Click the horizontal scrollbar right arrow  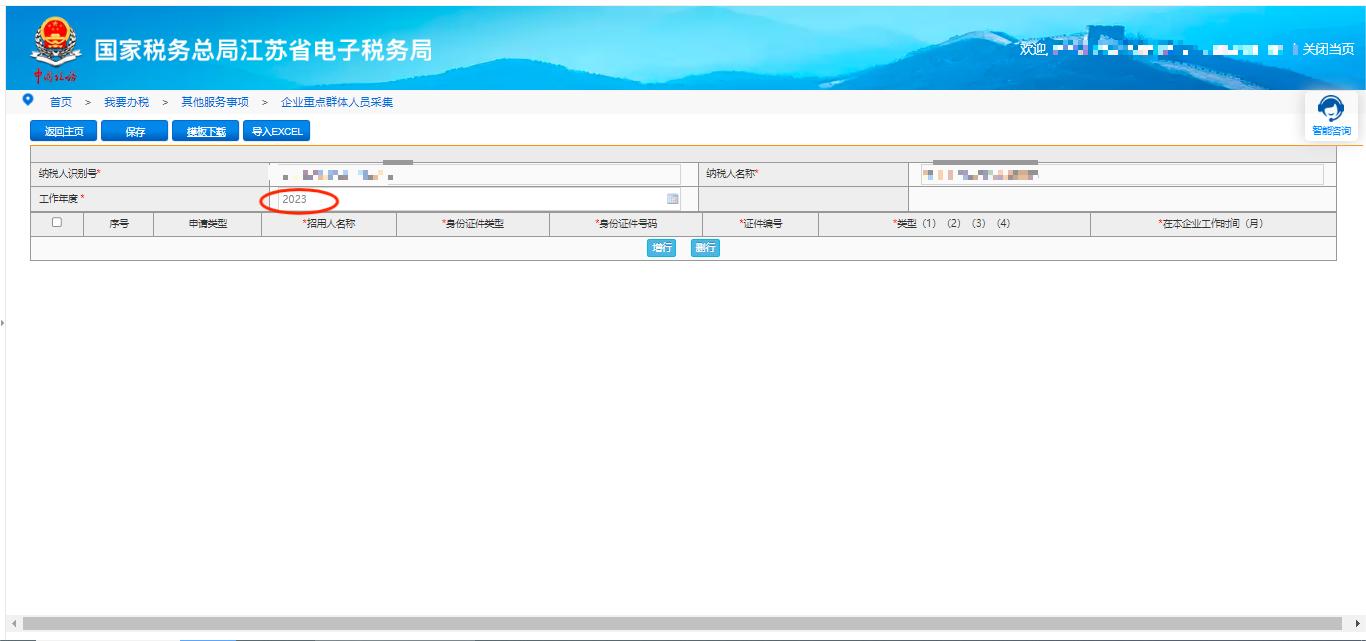click(1357, 623)
